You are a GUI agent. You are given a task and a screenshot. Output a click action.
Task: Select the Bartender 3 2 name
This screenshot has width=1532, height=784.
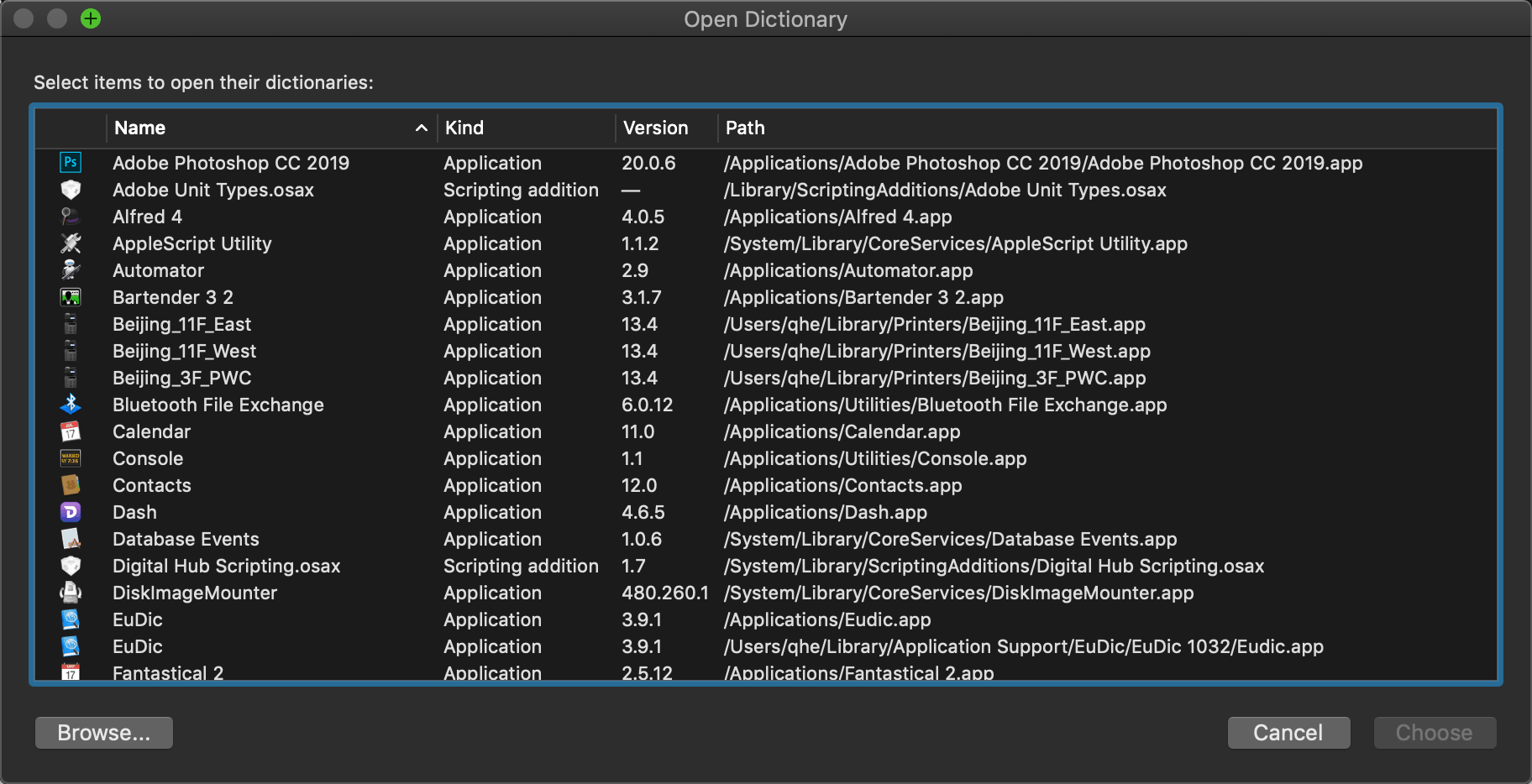[173, 297]
